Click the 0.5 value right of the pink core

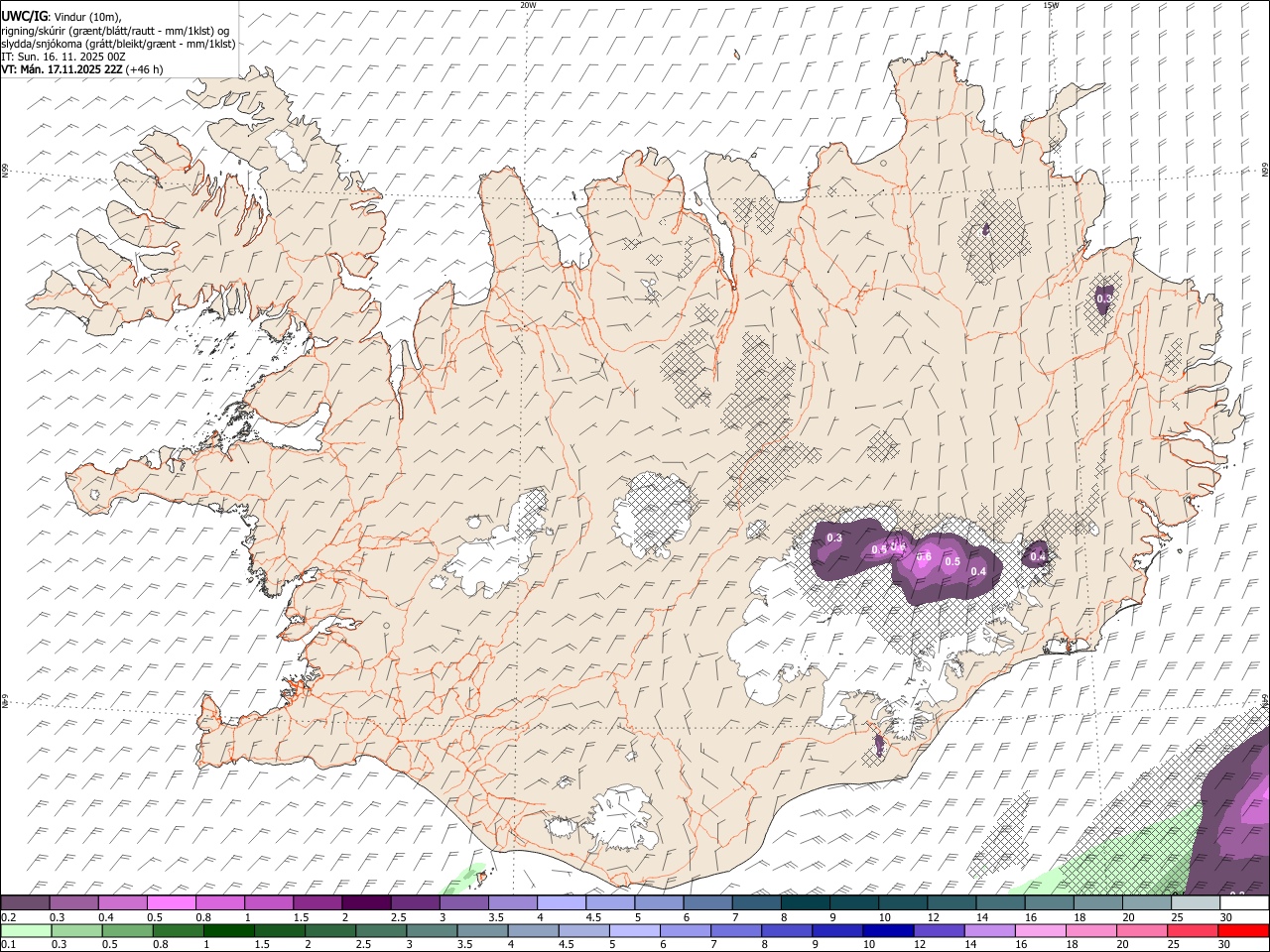tap(952, 562)
